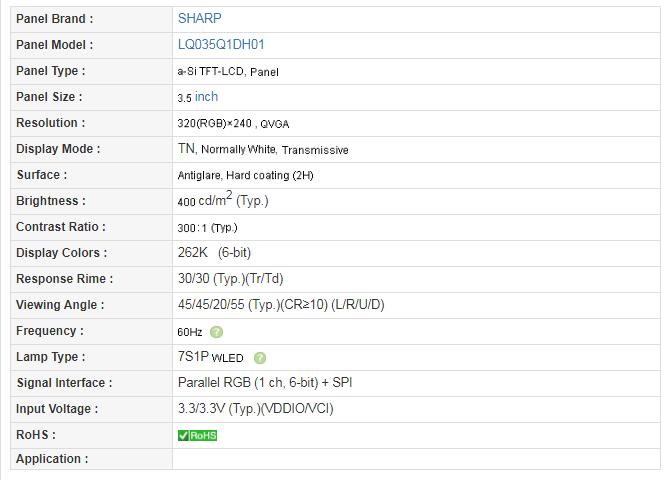Open the LQ035Q1DH01 panel model link
This screenshot has width=669, height=480.
pos(221,44)
